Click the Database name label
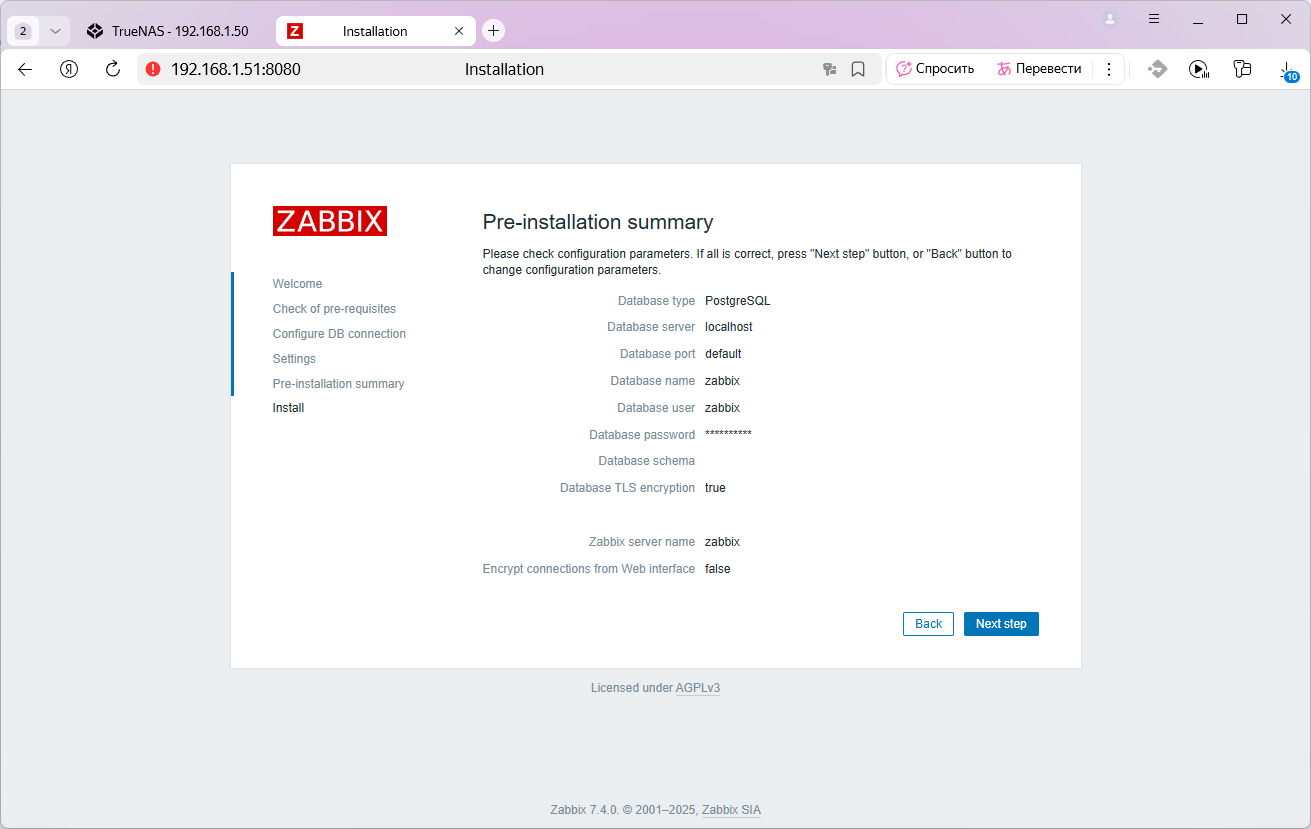The width and height of the screenshot is (1311, 829). click(x=652, y=381)
